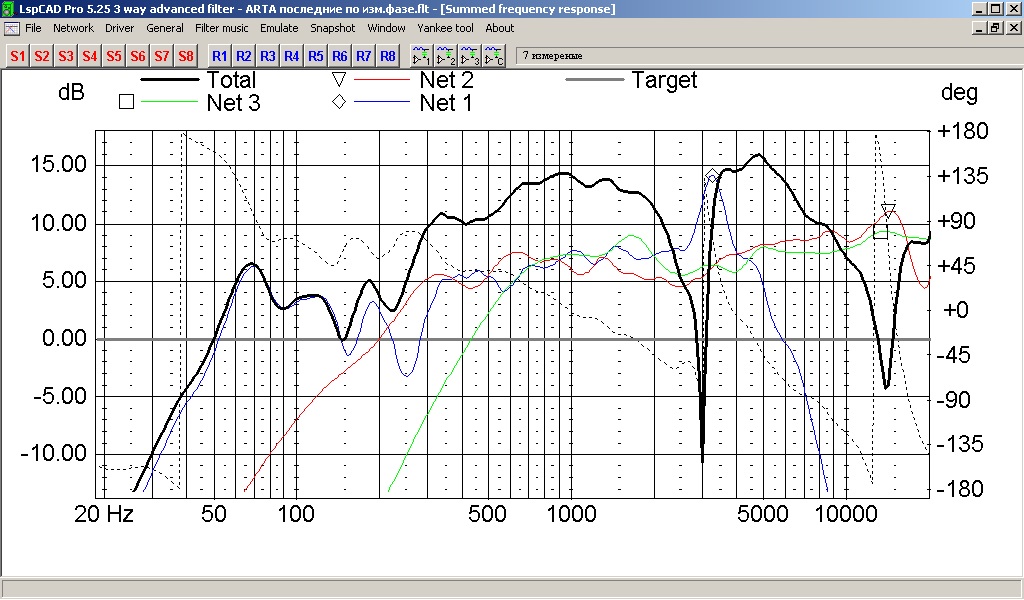Open the About menu
1024x600 pixels.
coord(500,28)
